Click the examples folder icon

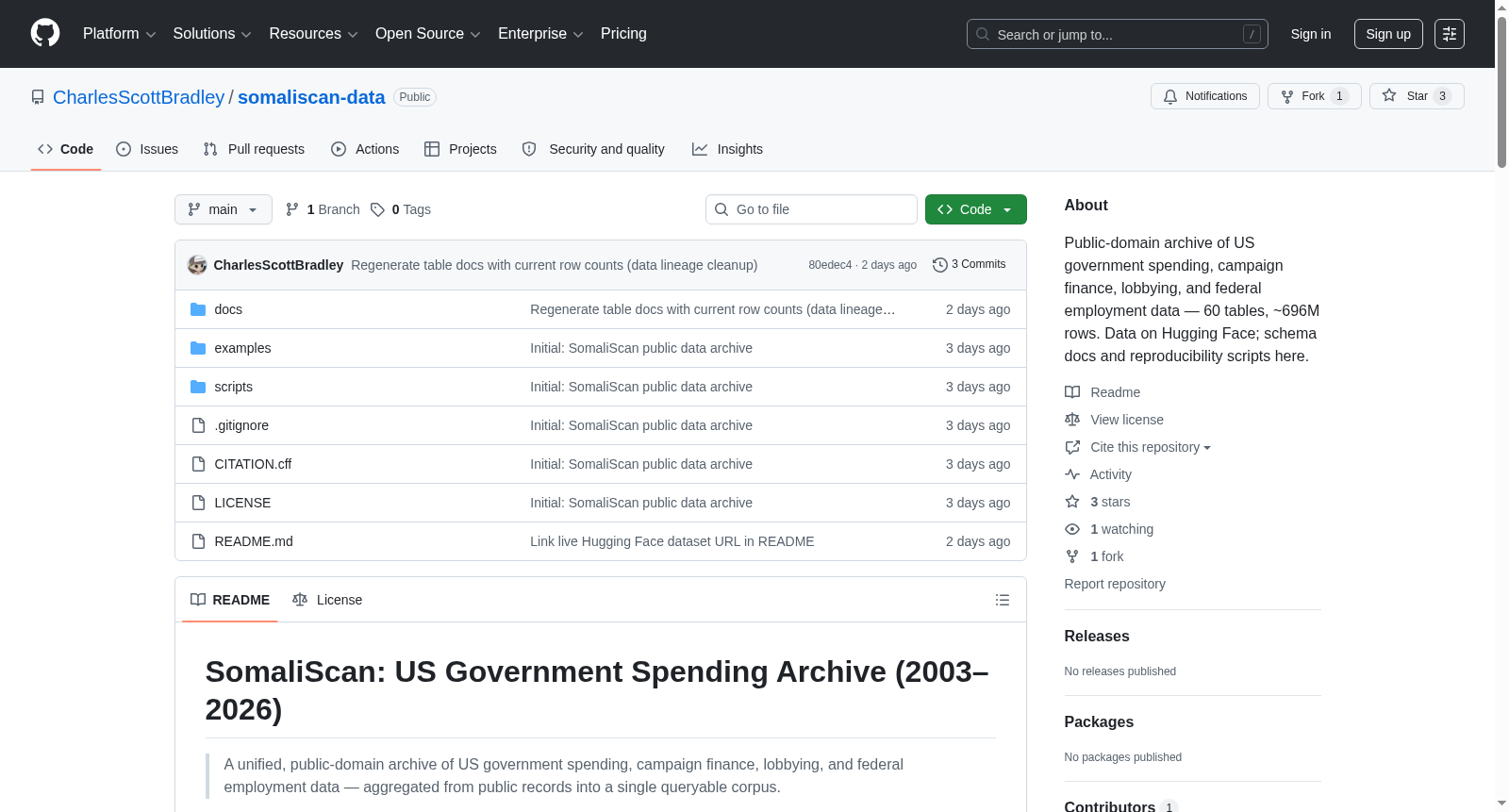pos(198,348)
